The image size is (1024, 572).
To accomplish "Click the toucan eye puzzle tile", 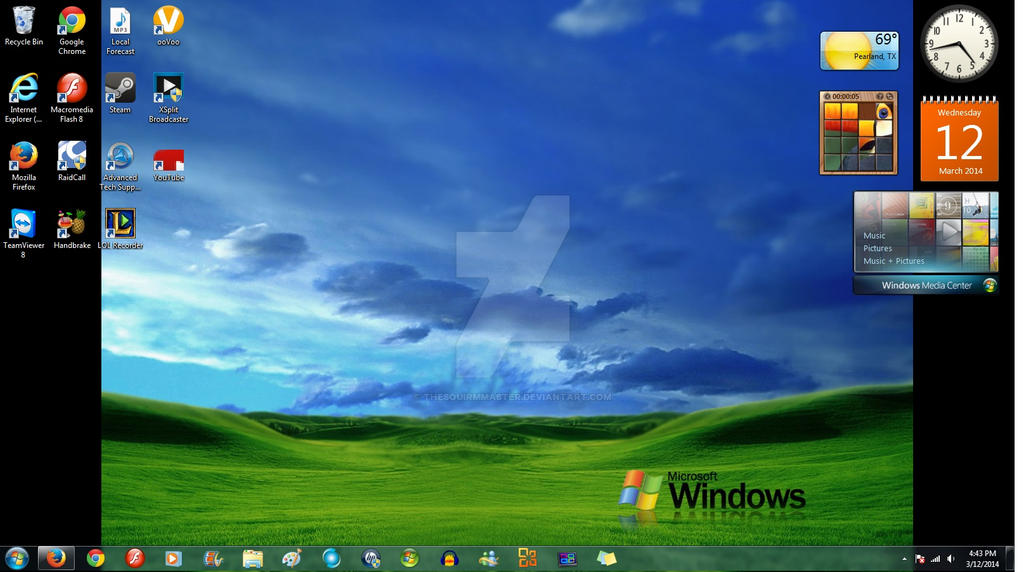I will pyautogui.click(x=884, y=112).
